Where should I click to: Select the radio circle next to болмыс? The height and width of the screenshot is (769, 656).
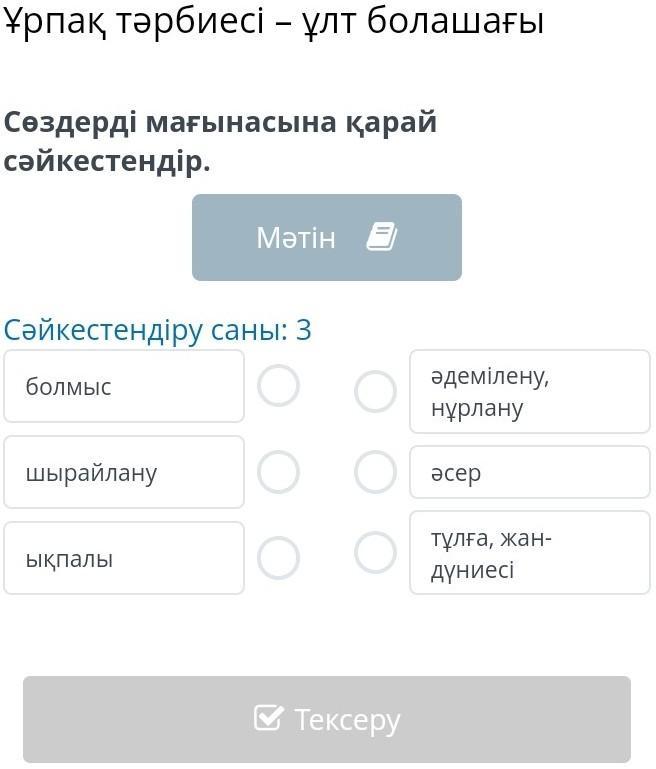tap(278, 386)
